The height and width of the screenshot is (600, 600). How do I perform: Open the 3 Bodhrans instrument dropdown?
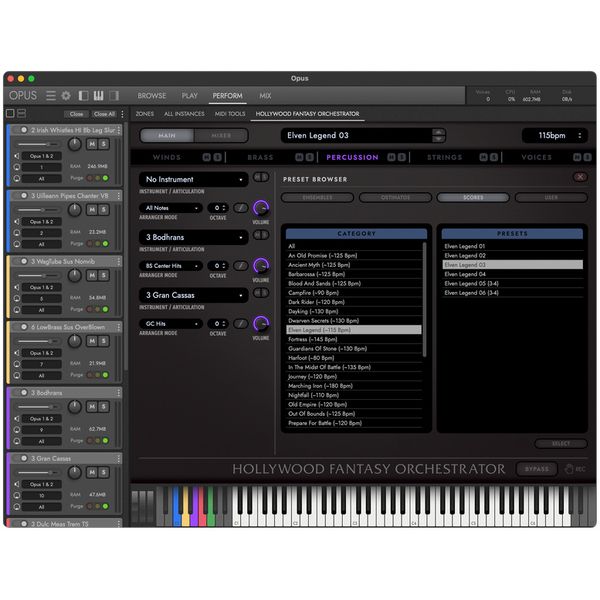(194, 237)
